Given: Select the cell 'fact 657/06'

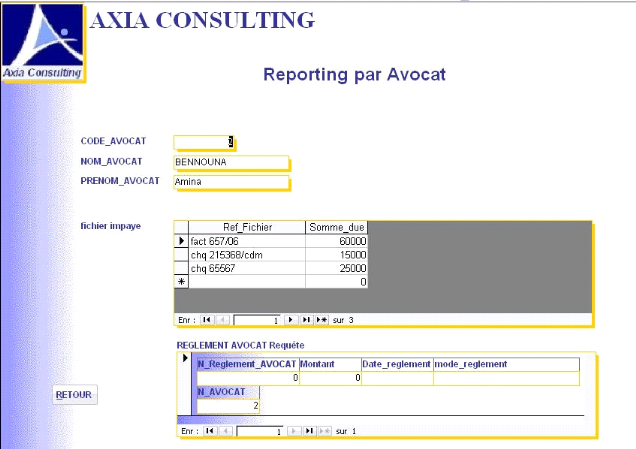Looking at the screenshot, I should (x=247, y=241).
